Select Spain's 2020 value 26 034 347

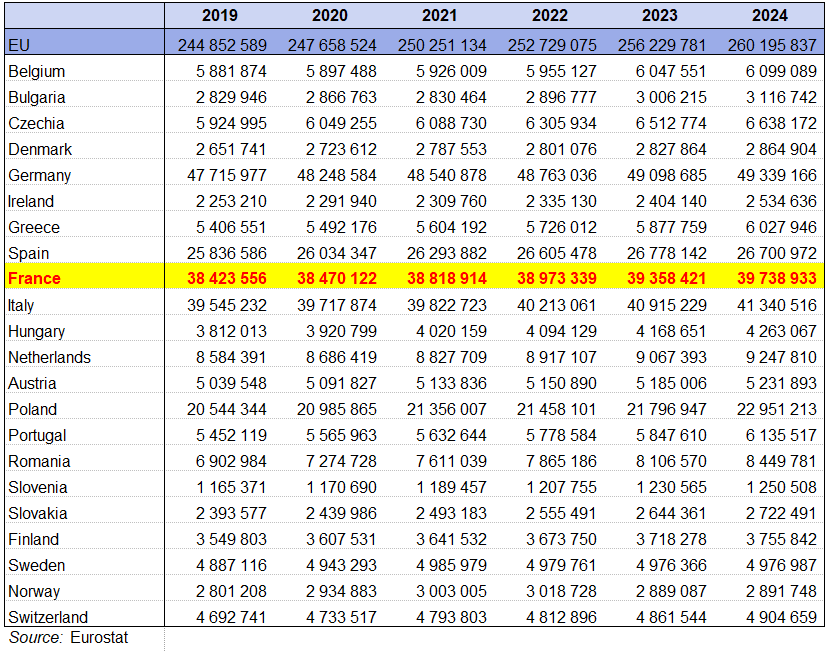tap(330, 253)
